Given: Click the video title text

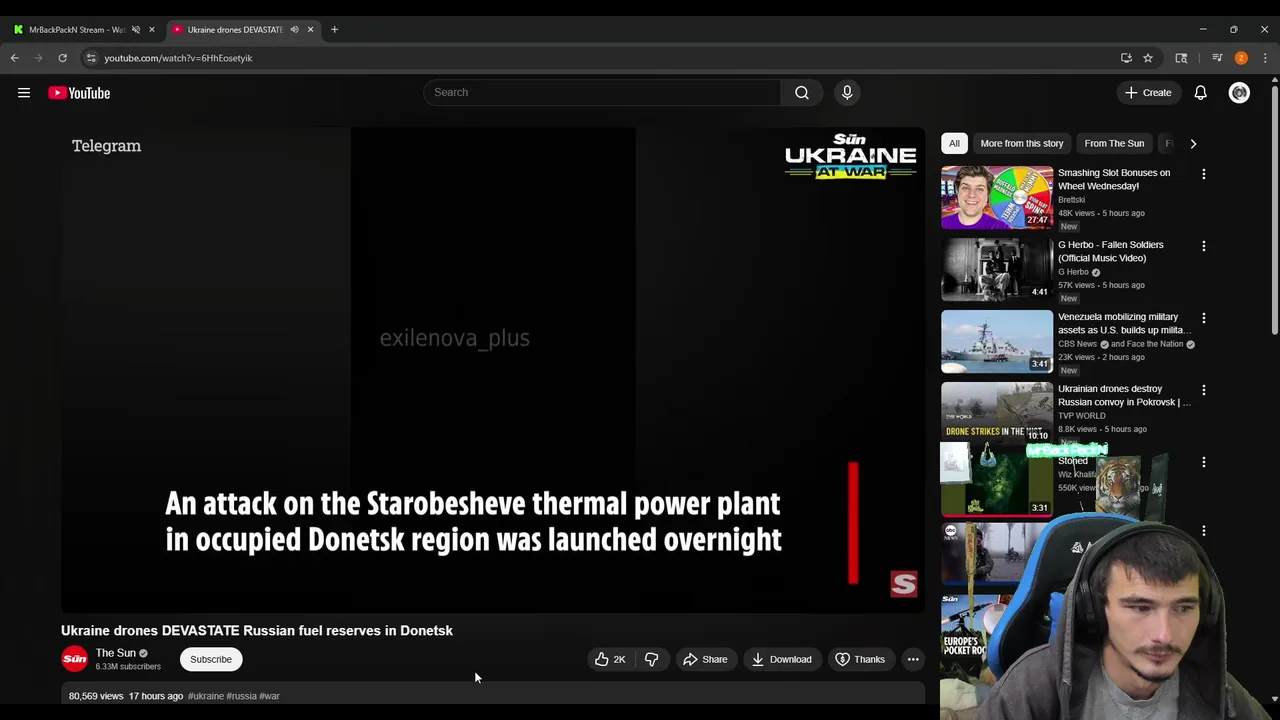Looking at the screenshot, I should coord(257,631).
